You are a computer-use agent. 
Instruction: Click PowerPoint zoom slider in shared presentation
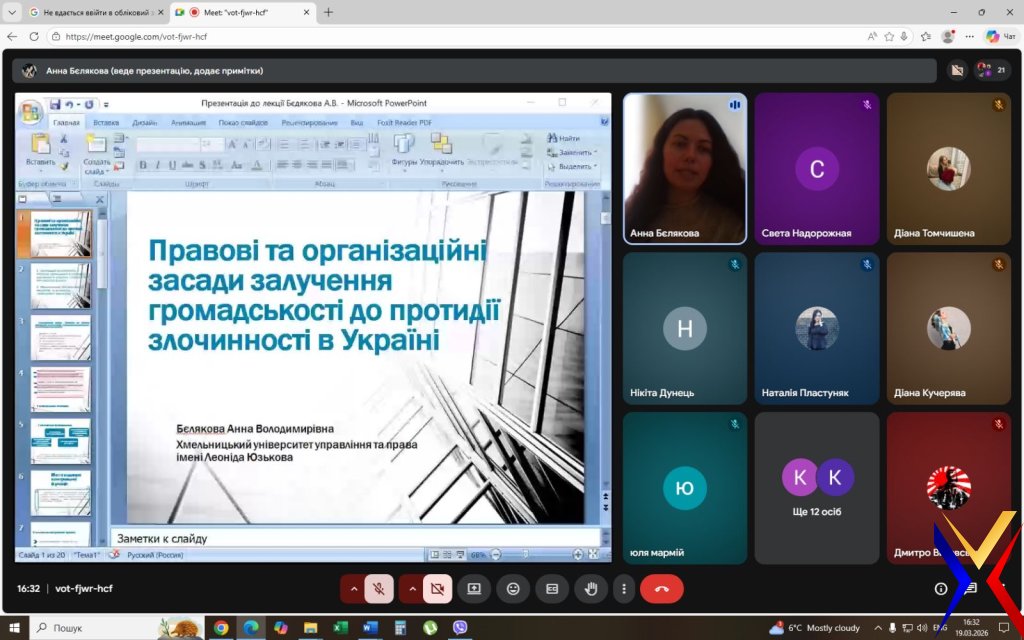click(x=535, y=554)
